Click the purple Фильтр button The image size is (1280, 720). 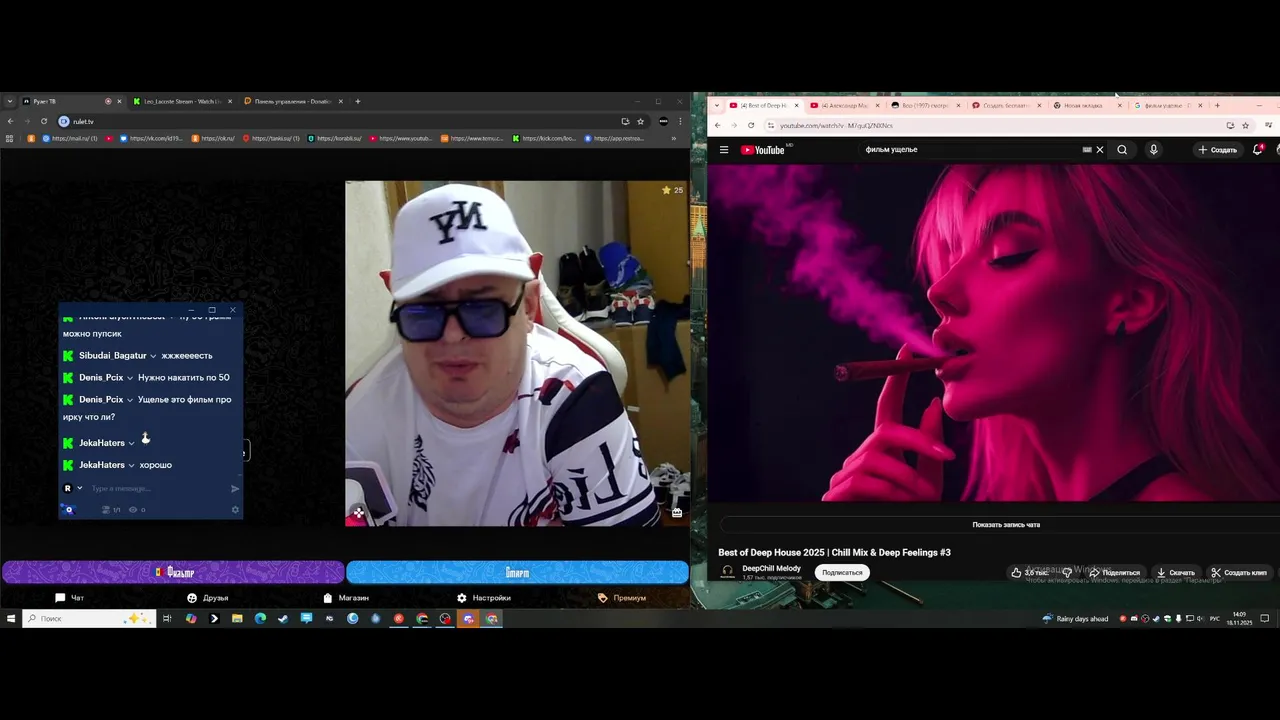click(173, 572)
